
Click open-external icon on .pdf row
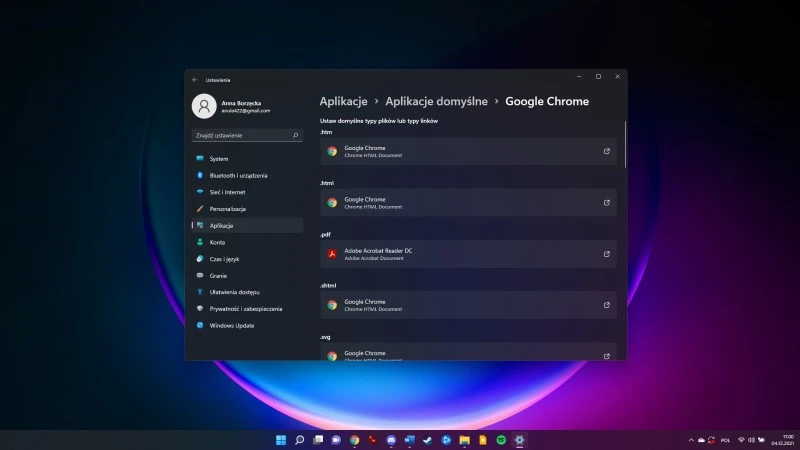(x=607, y=254)
